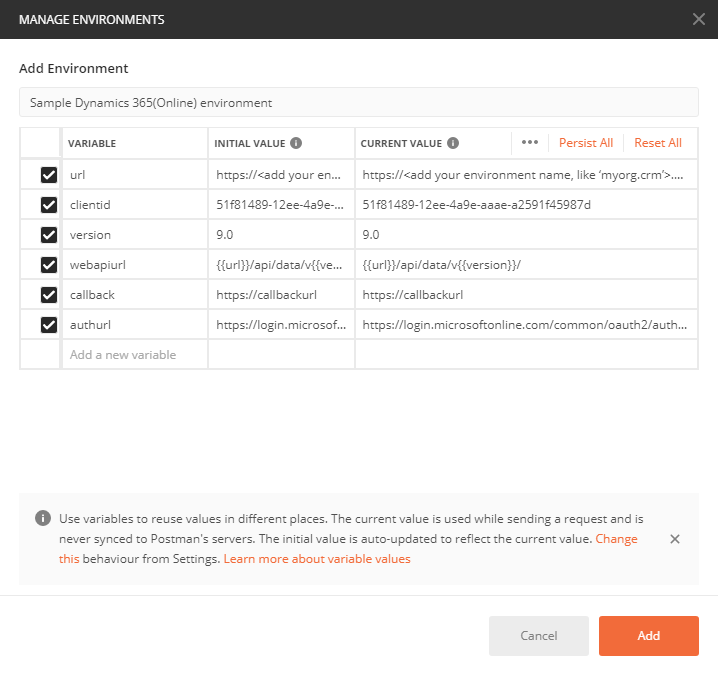Edit initial value 51f81489-12ee-4a9e-...
Screen dimensions: 718x675
click(x=281, y=205)
